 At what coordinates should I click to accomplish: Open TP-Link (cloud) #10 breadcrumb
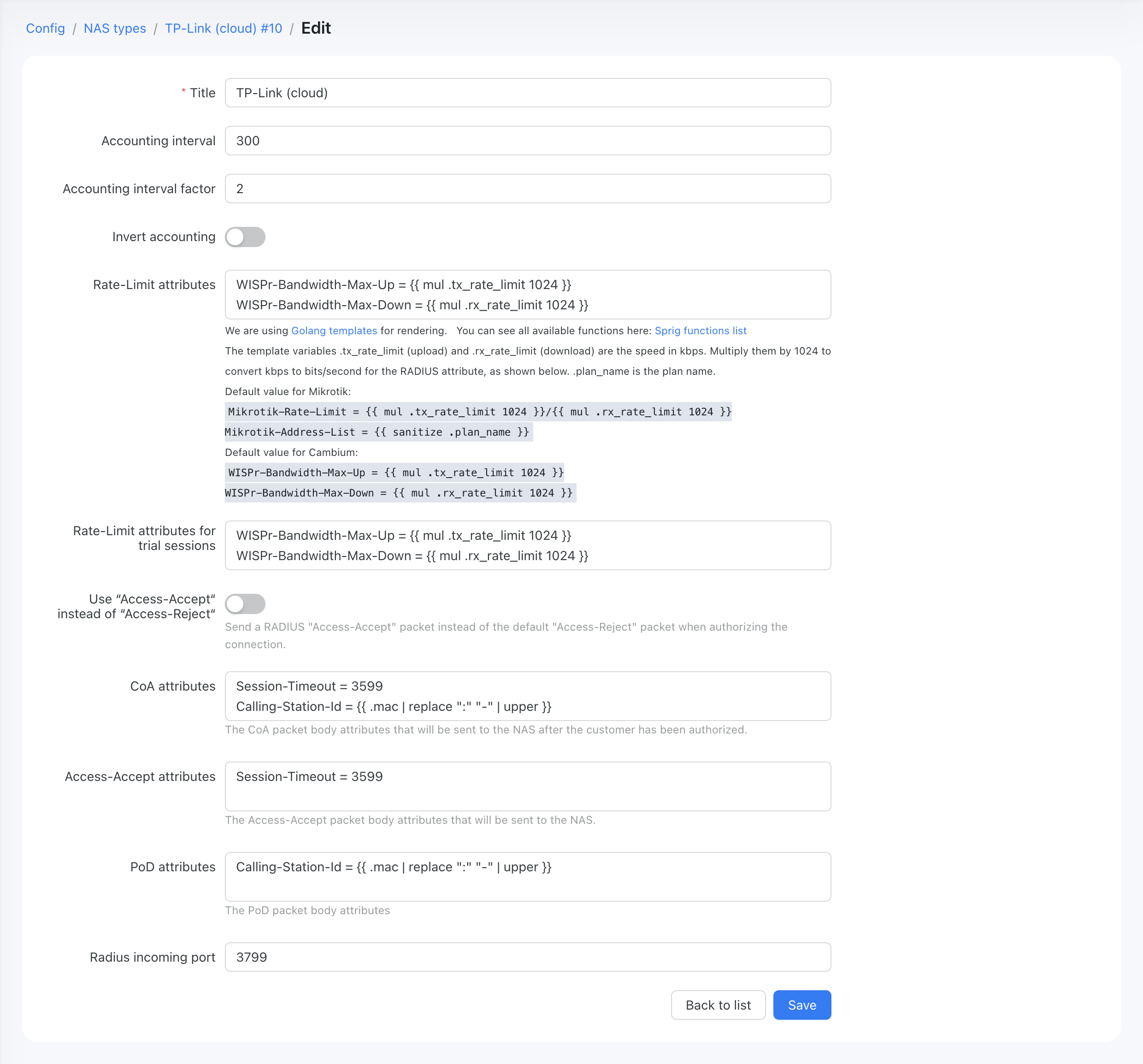coord(224,28)
